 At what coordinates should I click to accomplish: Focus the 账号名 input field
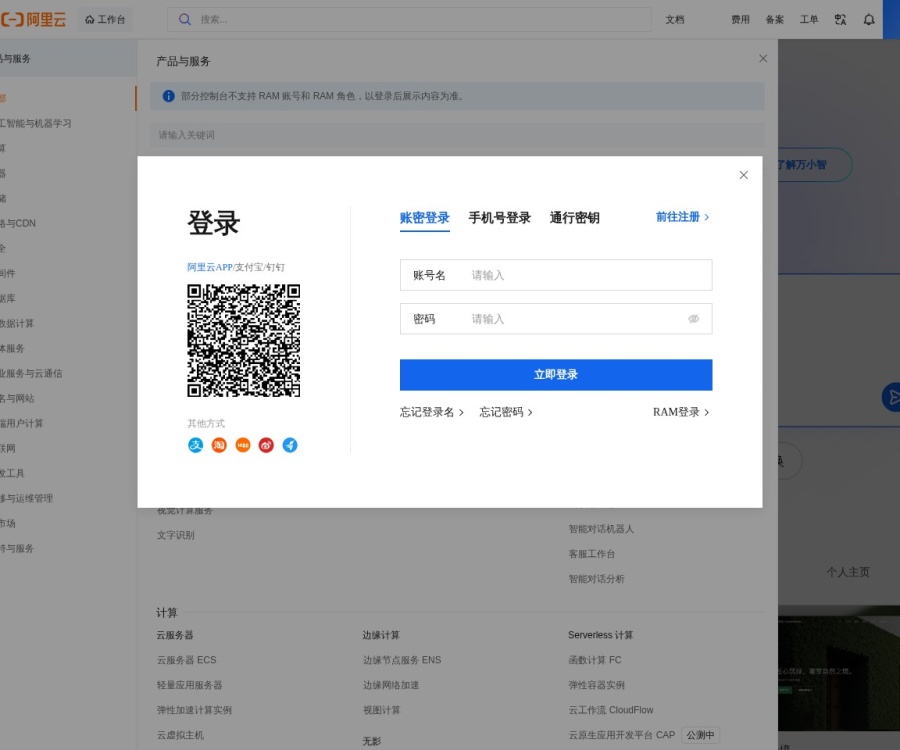[x=556, y=275]
